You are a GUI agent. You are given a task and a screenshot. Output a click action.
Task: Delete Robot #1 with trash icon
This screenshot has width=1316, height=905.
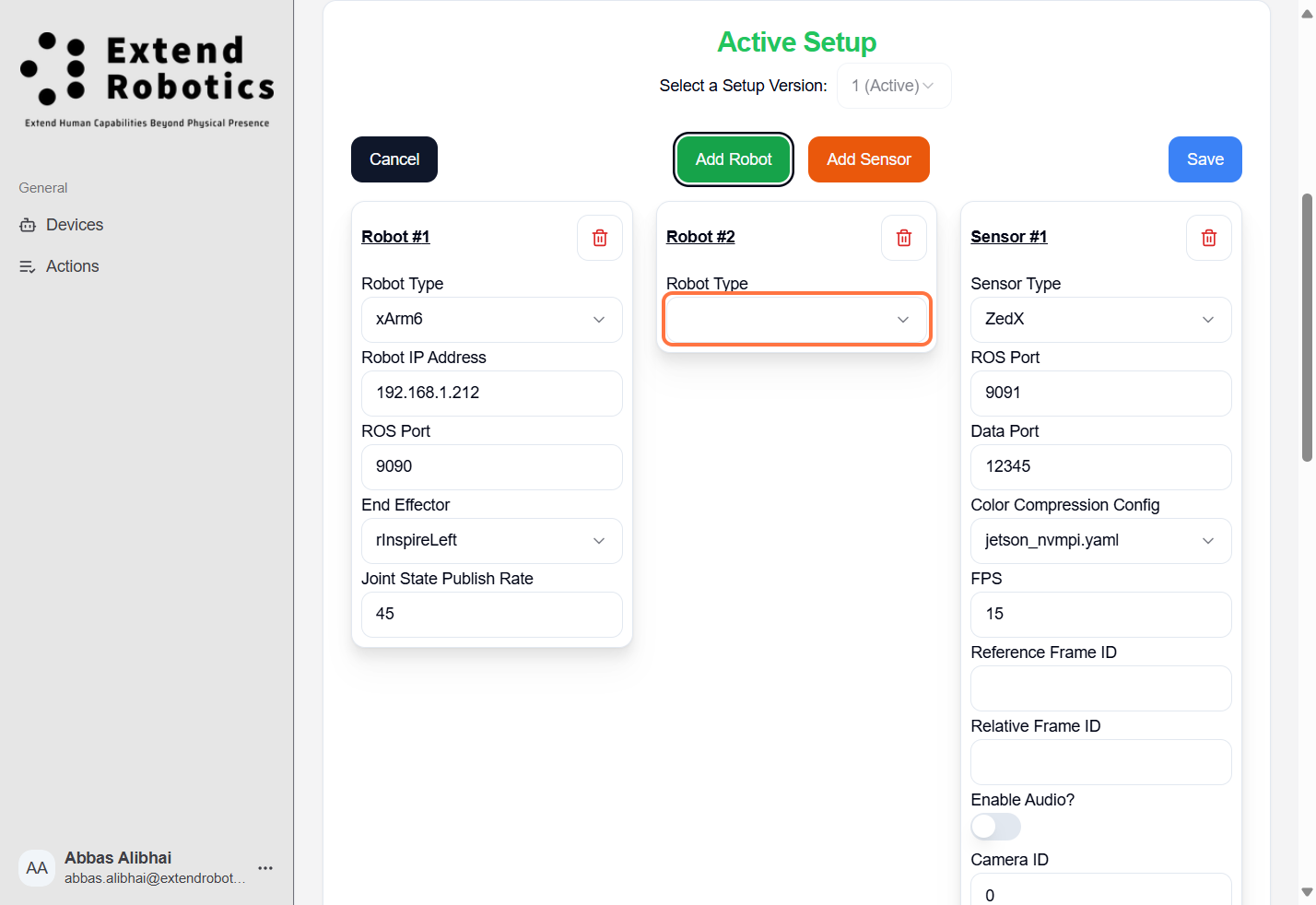(x=600, y=238)
